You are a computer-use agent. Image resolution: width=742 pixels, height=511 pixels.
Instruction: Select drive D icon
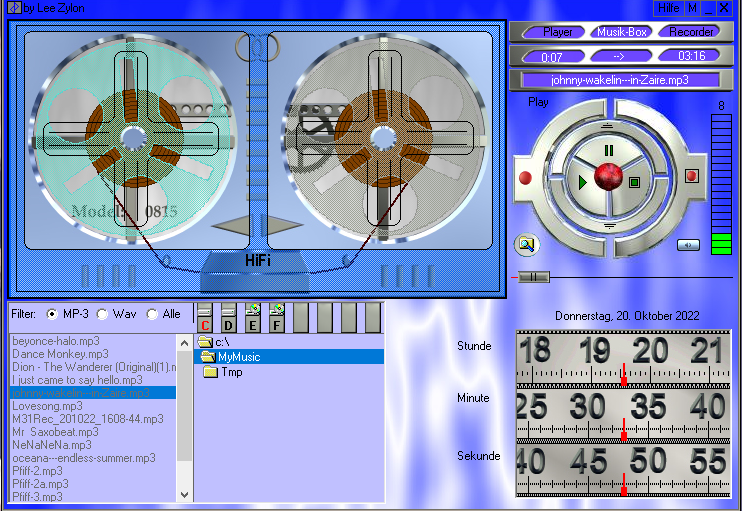pos(229,318)
